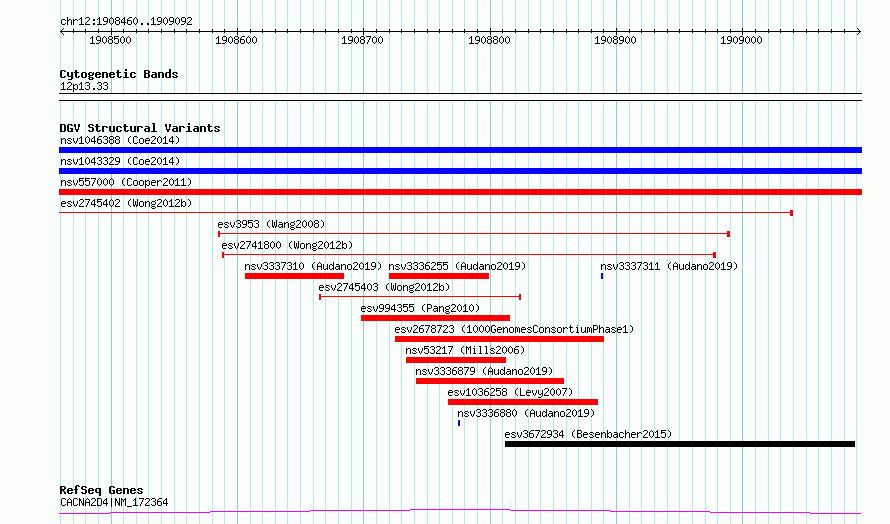The image size is (890, 524).
Task: Click the esv2678723 (1000GenomesConsortiumPhase1) bar
Action: [499, 339]
